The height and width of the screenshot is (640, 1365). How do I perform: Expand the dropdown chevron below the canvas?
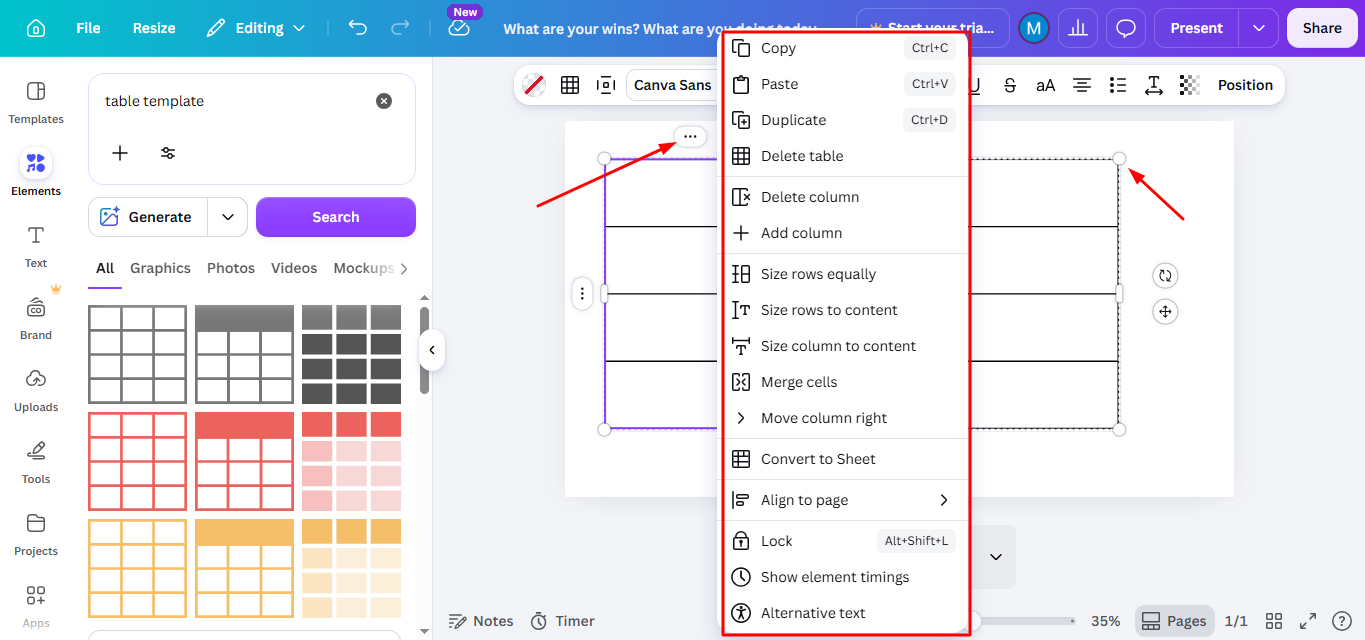996,557
